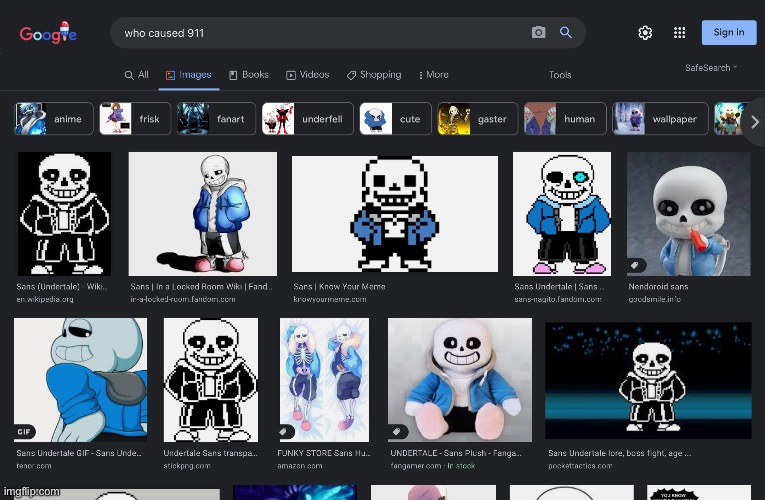Switch to the Videos tab

(307, 75)
